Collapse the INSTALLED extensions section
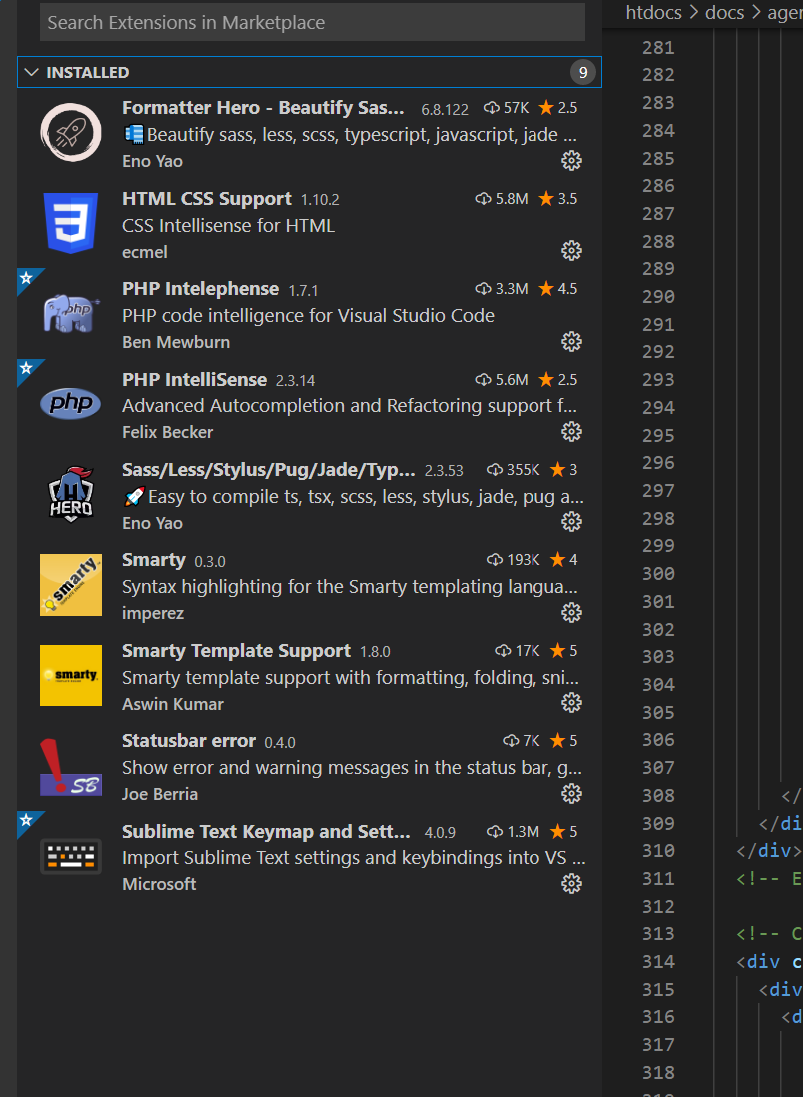803x1097 pixels. [32, 73]
